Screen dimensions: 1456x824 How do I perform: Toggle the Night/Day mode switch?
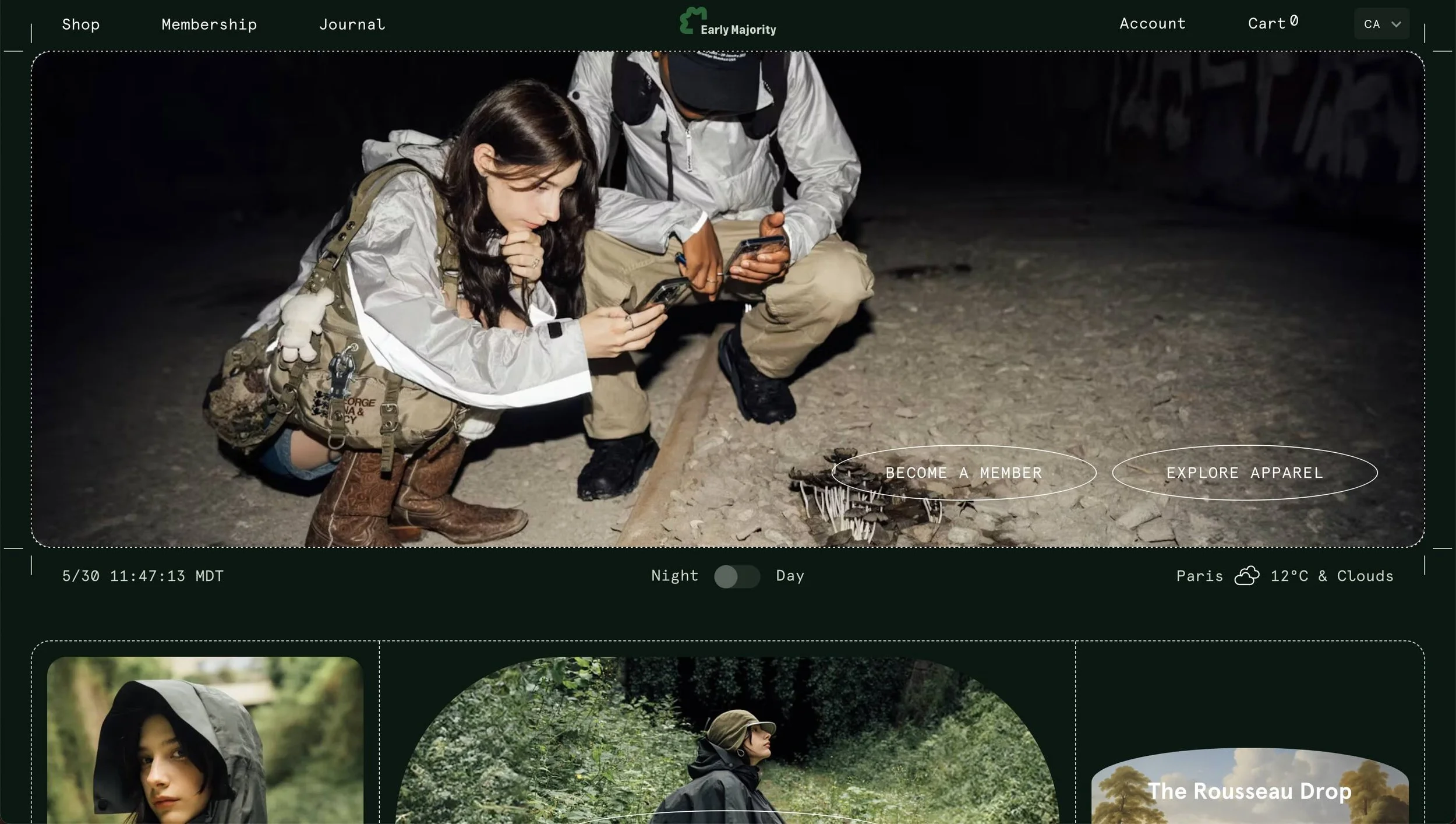(737, 576)
